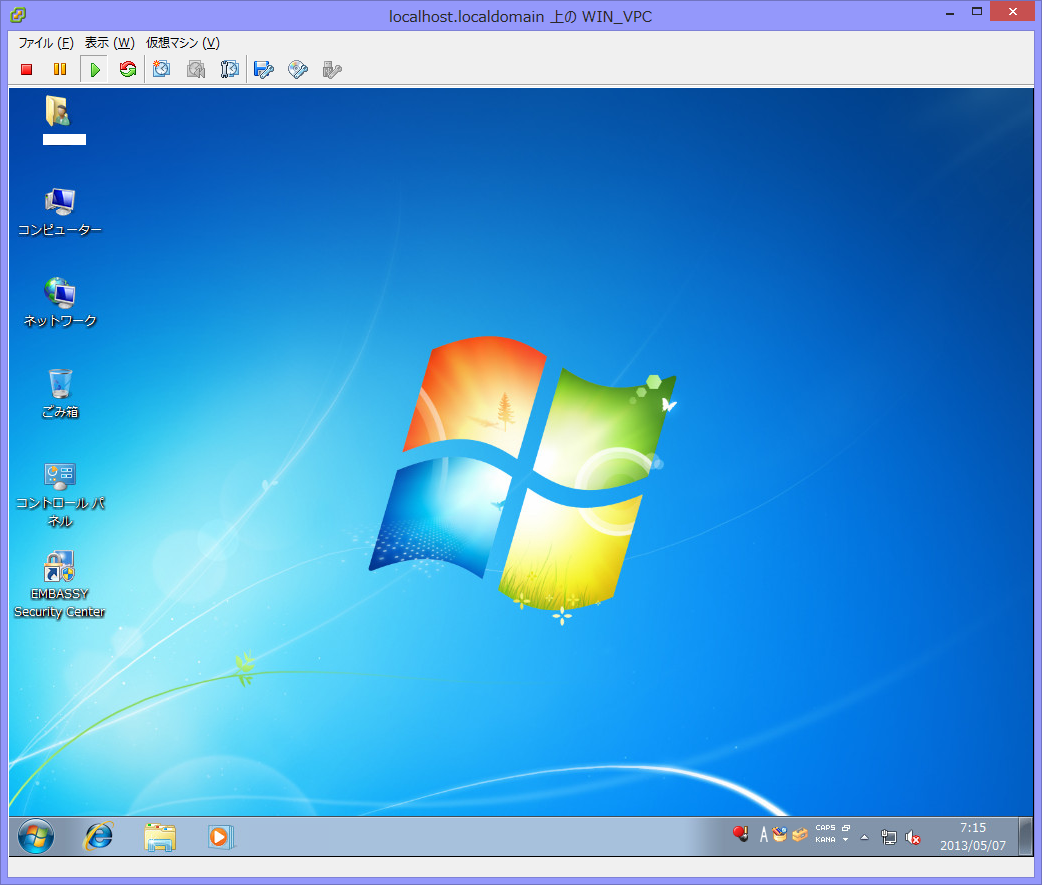Viewport: 1042px width, 885px height.
Task: Open the language bar options dropdown arrow
Action: [845, 840]
